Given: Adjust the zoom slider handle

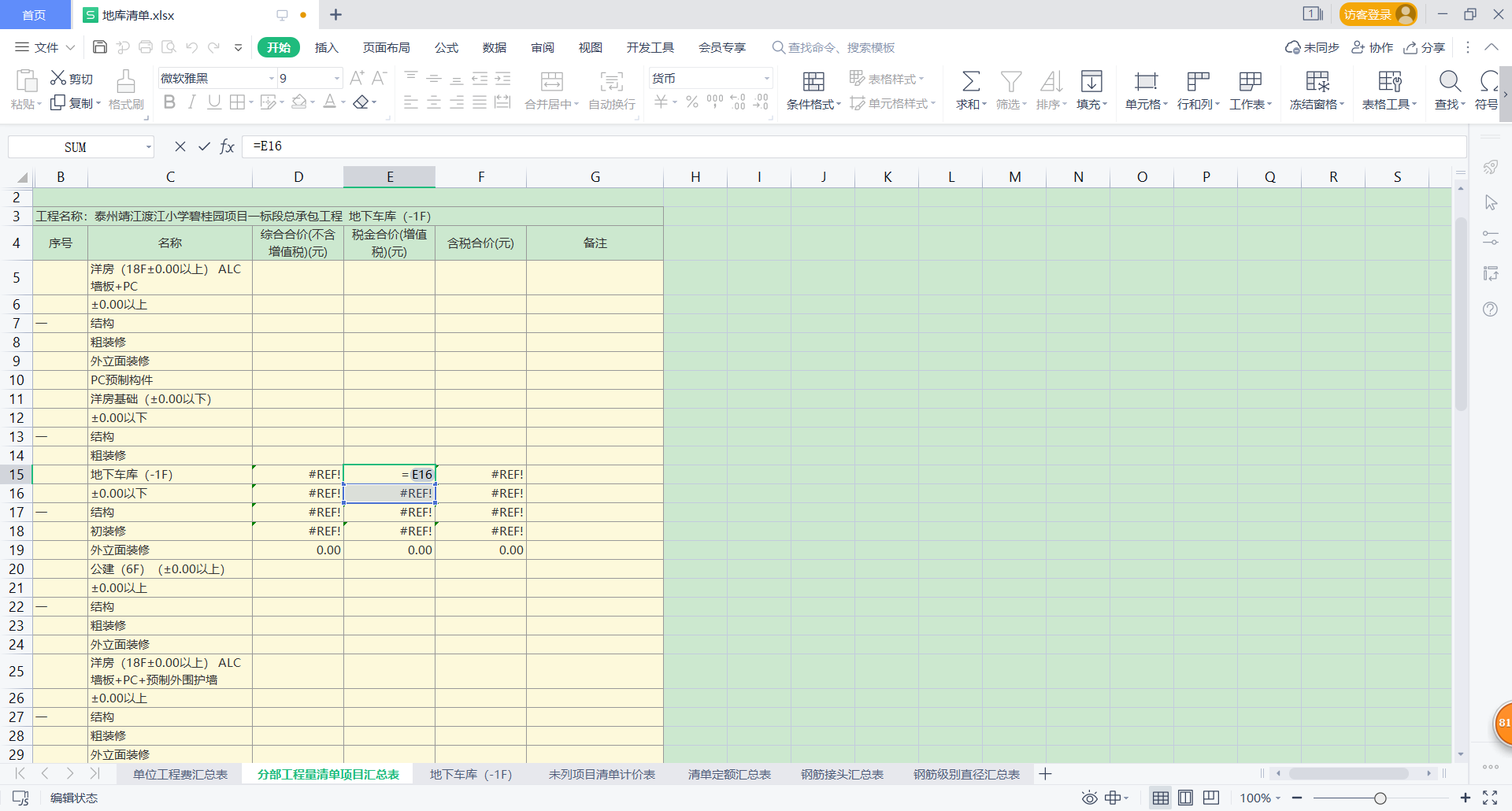Looking at the screenshot, I should click(x=1380, y=798).
